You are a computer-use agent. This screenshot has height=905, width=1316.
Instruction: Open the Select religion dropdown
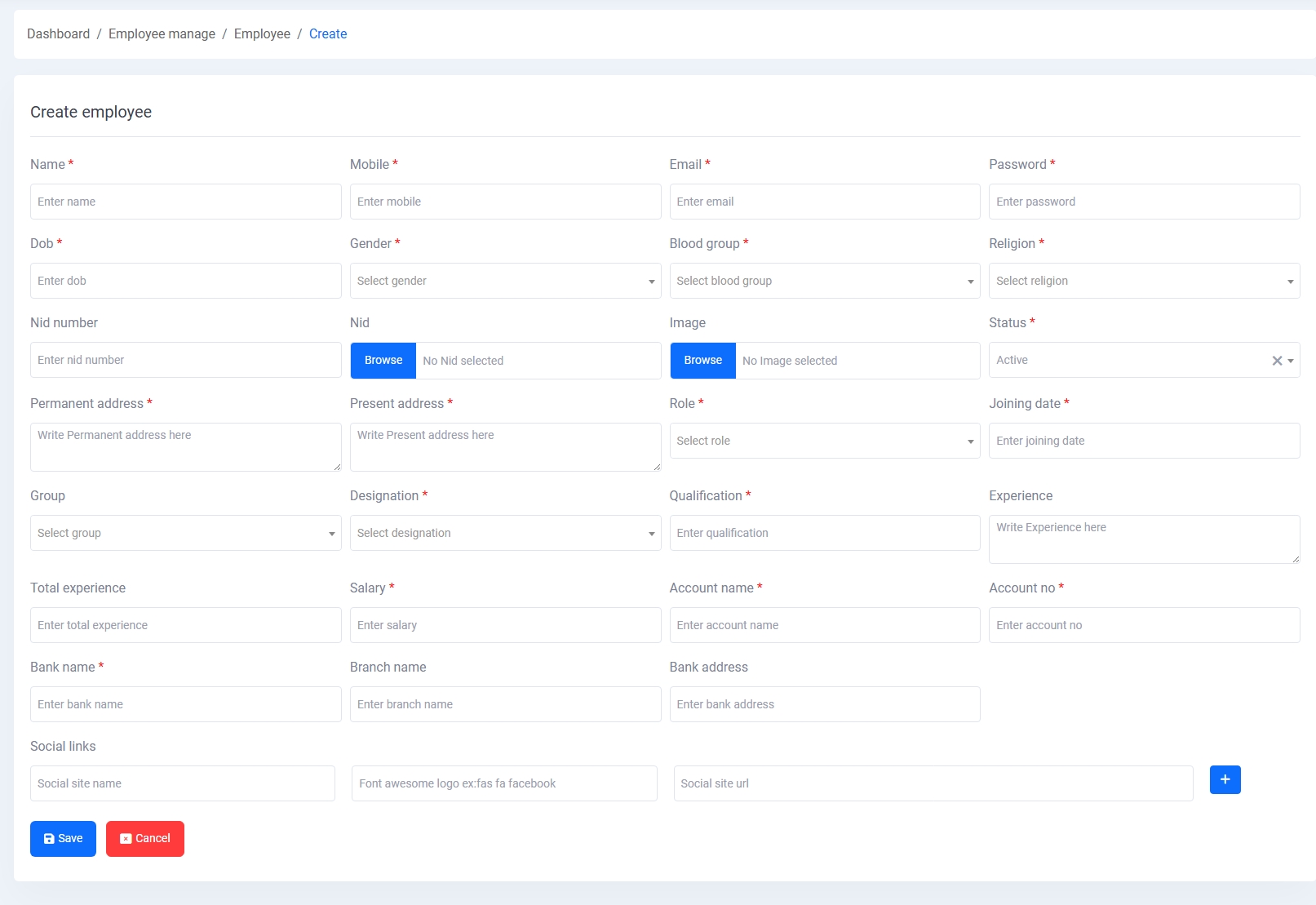[1144, 281]
